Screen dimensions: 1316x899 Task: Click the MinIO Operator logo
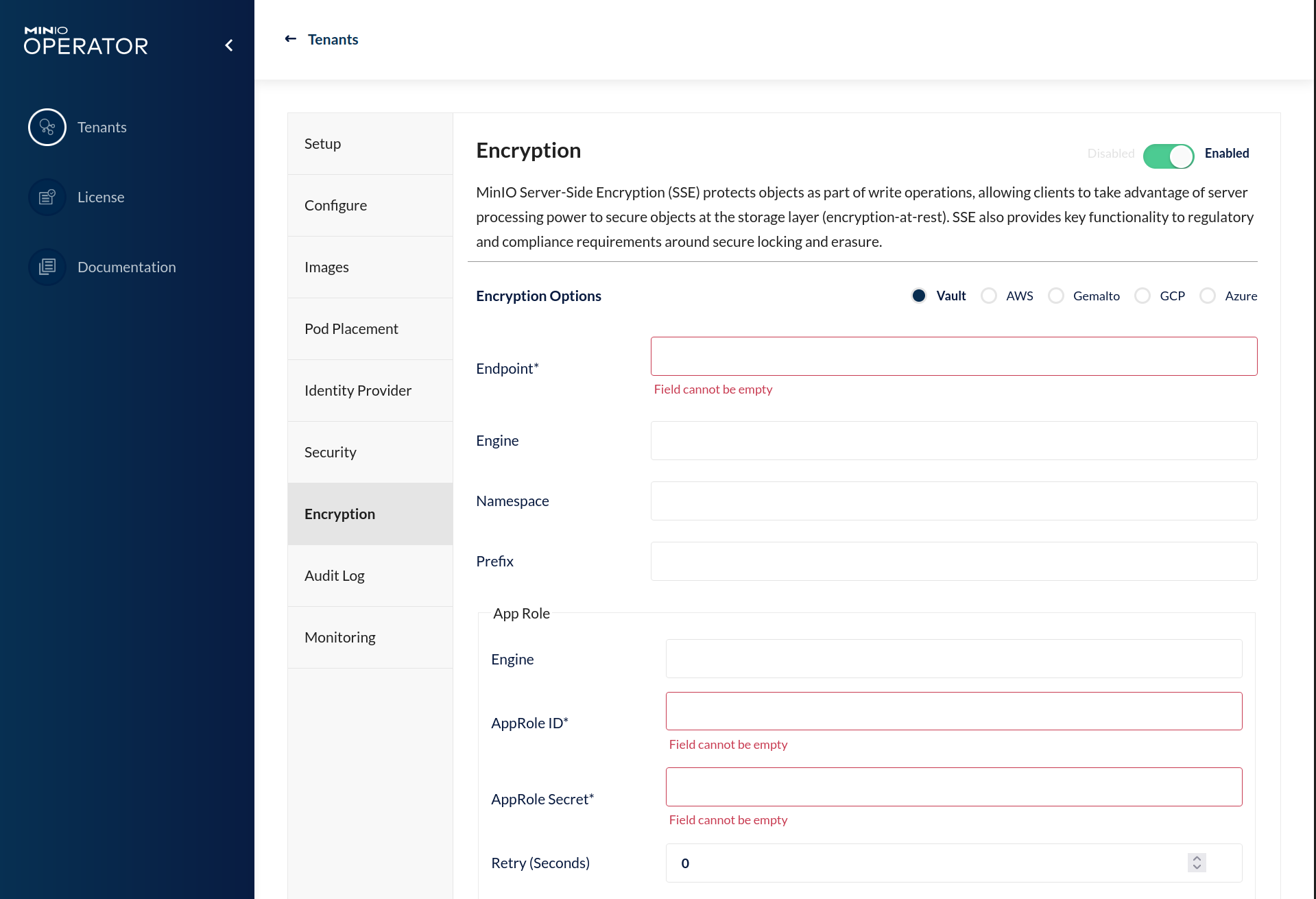(x=86, y=41)
